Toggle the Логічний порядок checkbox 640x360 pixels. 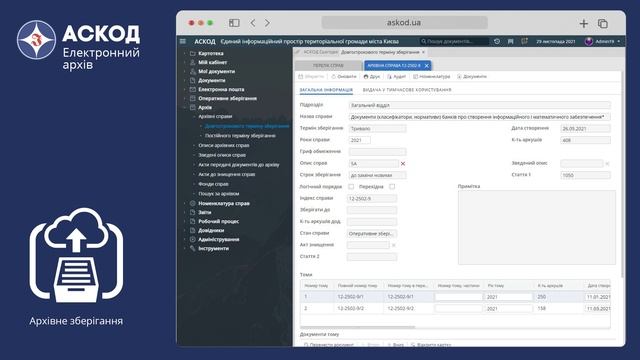(351, 187)
